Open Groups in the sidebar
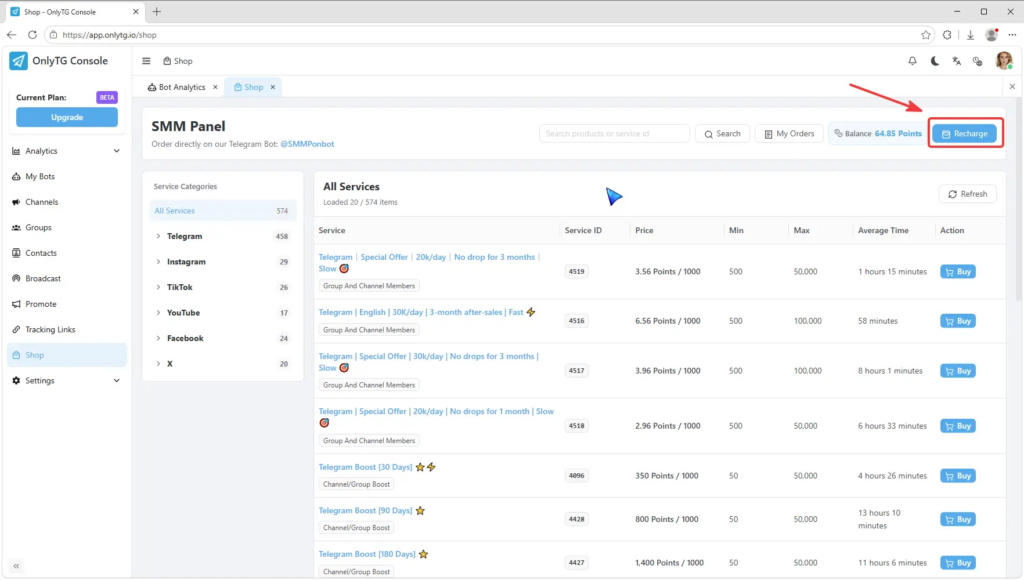 tap(66, 227)
